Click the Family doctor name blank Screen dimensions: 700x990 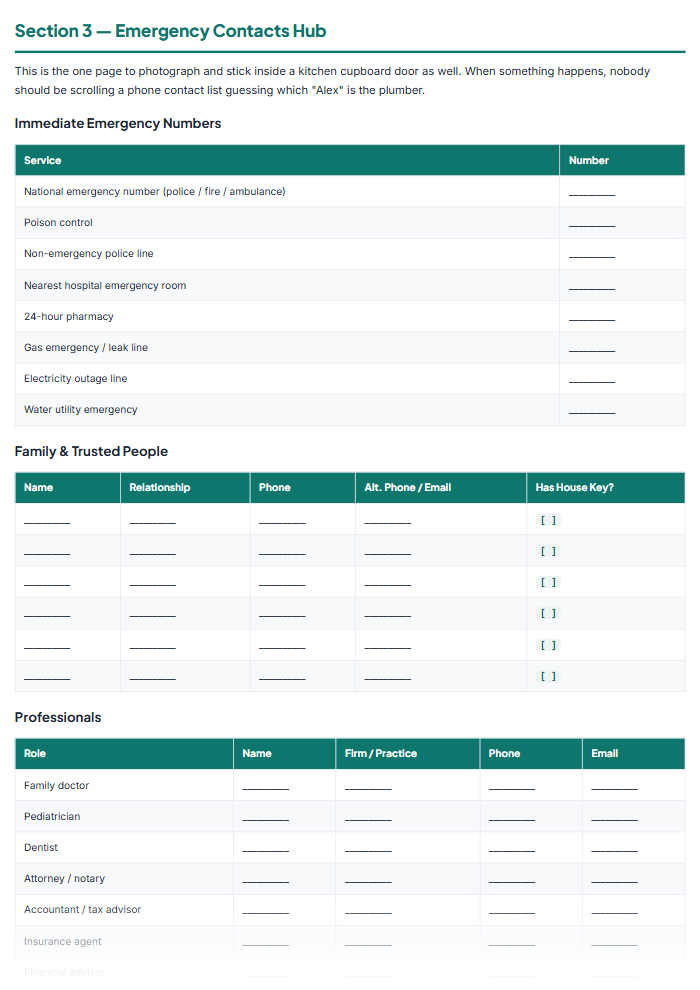[265, 787]
